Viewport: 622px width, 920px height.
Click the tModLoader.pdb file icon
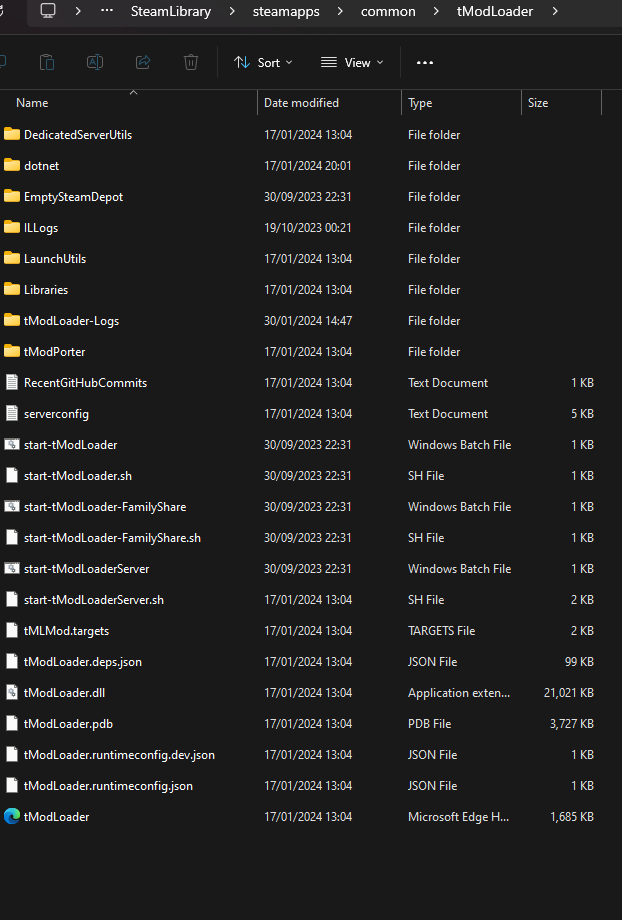[x=12, y=724]
